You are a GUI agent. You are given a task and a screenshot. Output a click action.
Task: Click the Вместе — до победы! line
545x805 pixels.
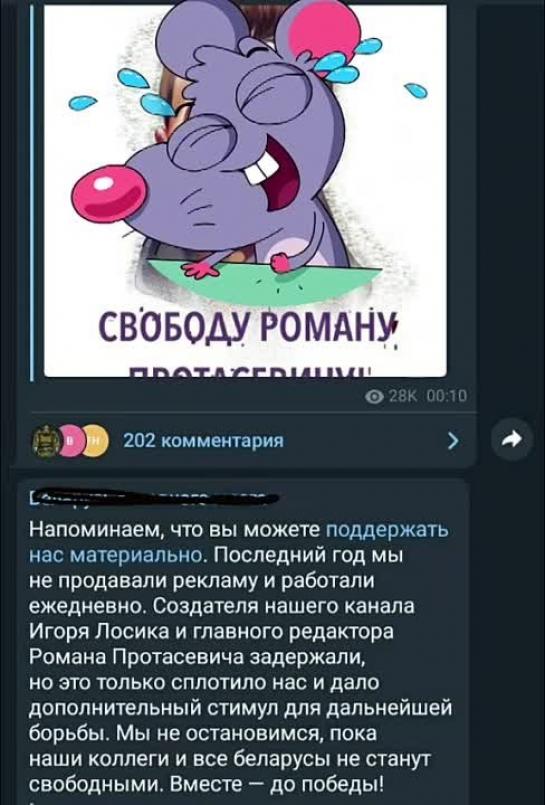tap(206, 783)
